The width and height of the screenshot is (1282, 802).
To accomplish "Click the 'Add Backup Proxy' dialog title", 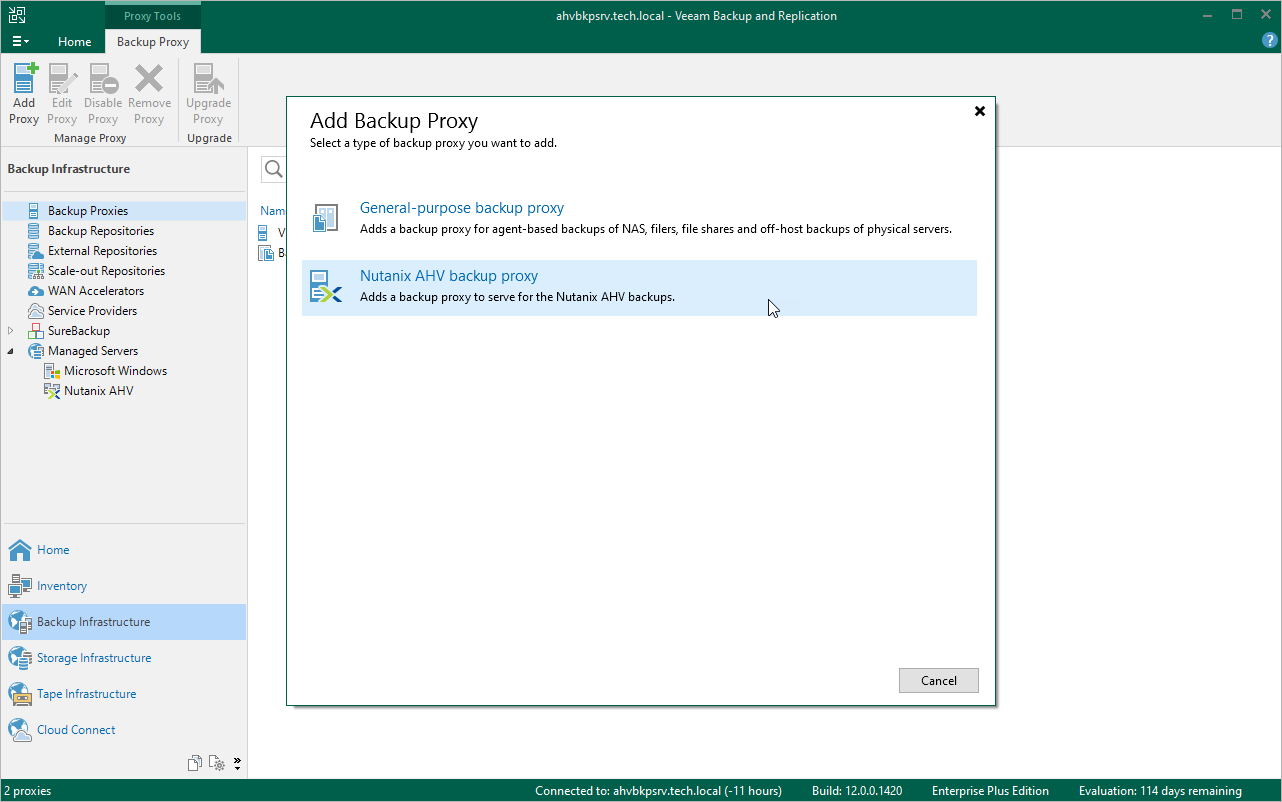I will [x=394, y=121].
